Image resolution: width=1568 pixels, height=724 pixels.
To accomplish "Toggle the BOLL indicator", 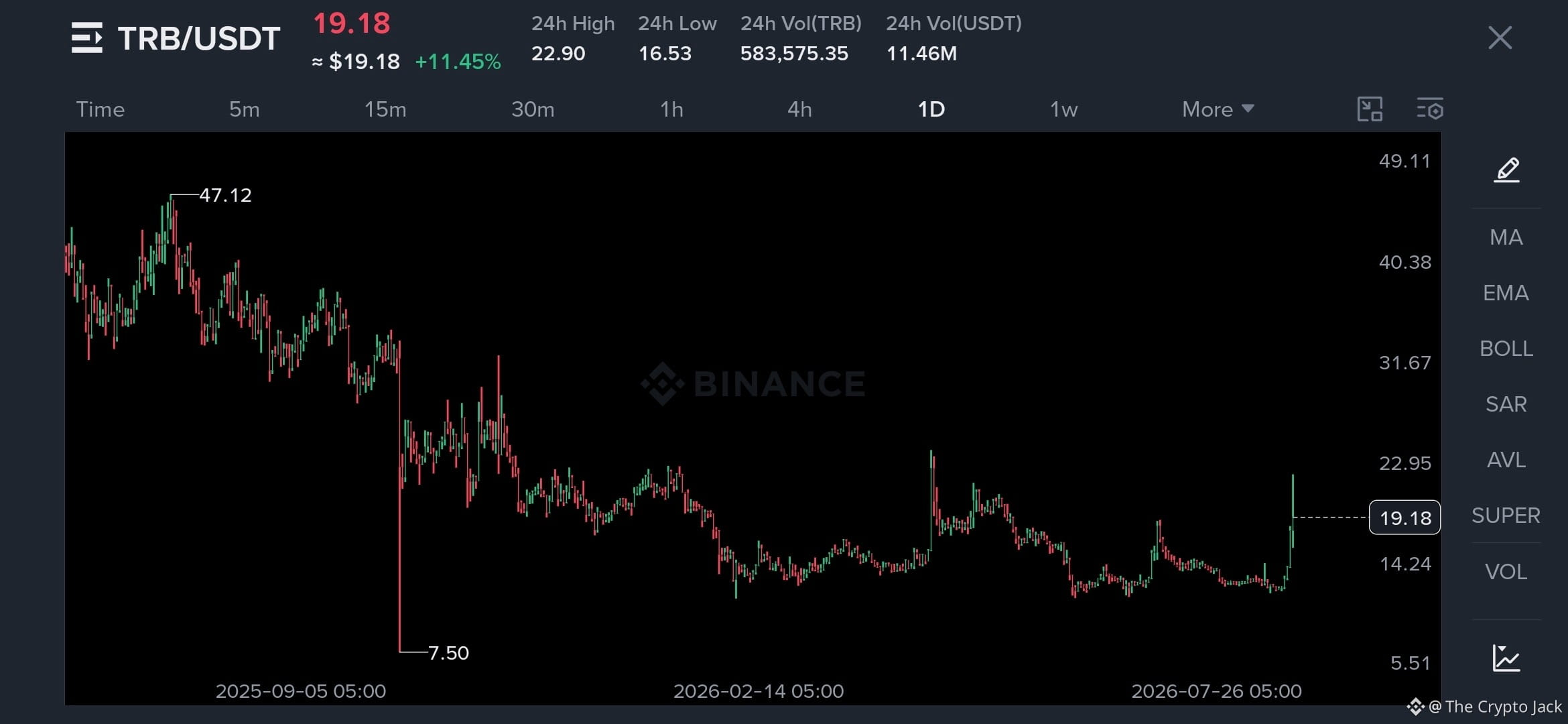I will (1506, 349).
